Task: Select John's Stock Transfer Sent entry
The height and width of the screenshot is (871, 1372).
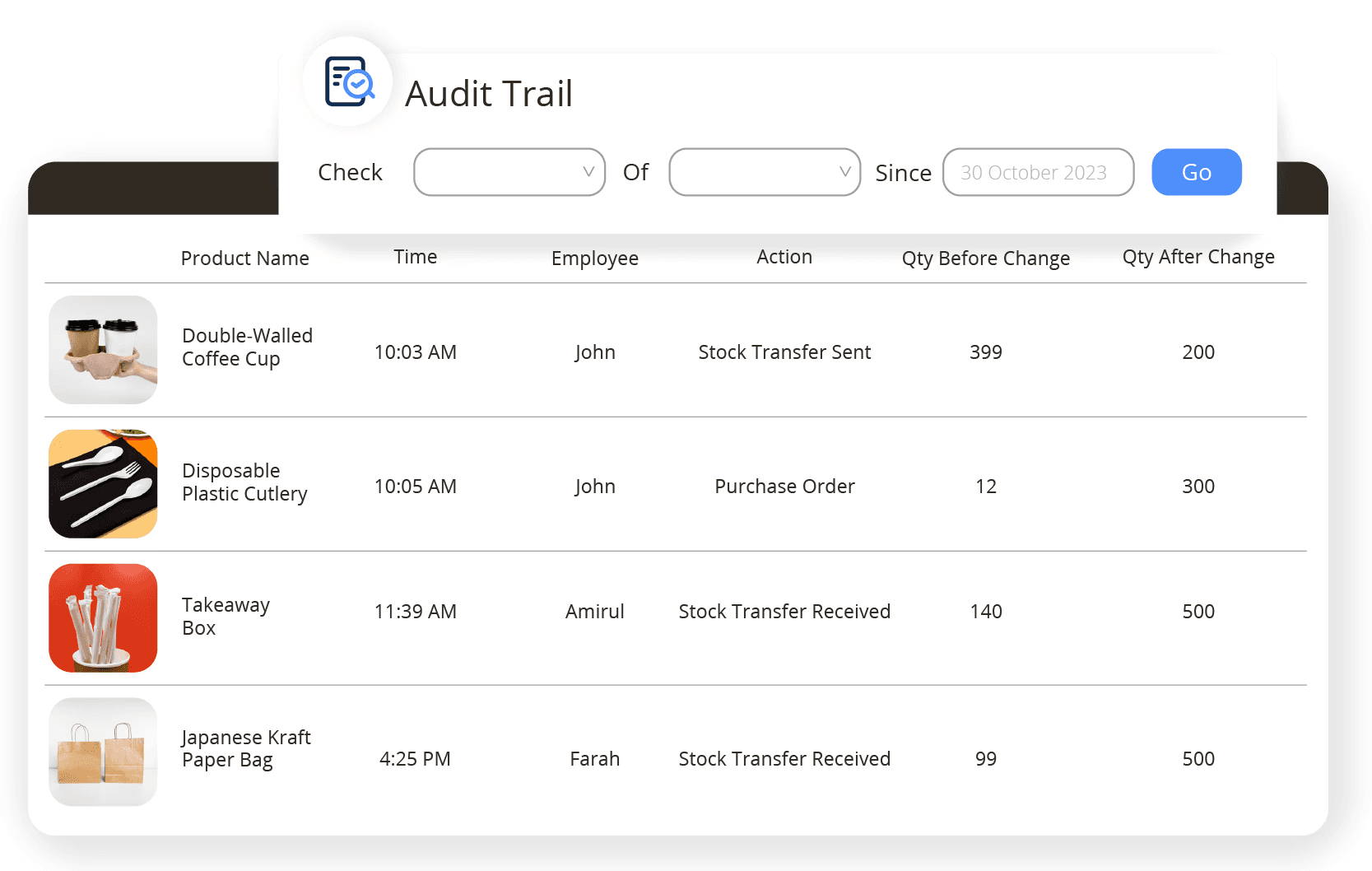Action: (784, 352)
